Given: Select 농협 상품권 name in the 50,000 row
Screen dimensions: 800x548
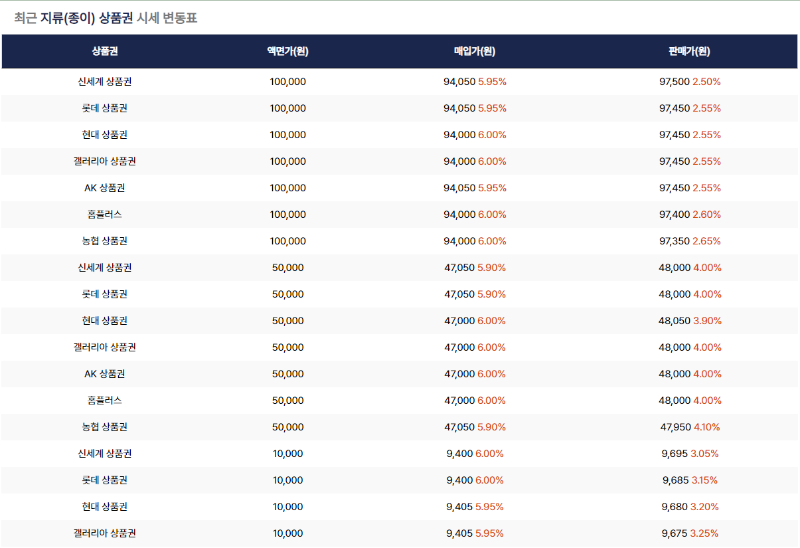Looking at the screenshot, I should click(x=105, y=427).
